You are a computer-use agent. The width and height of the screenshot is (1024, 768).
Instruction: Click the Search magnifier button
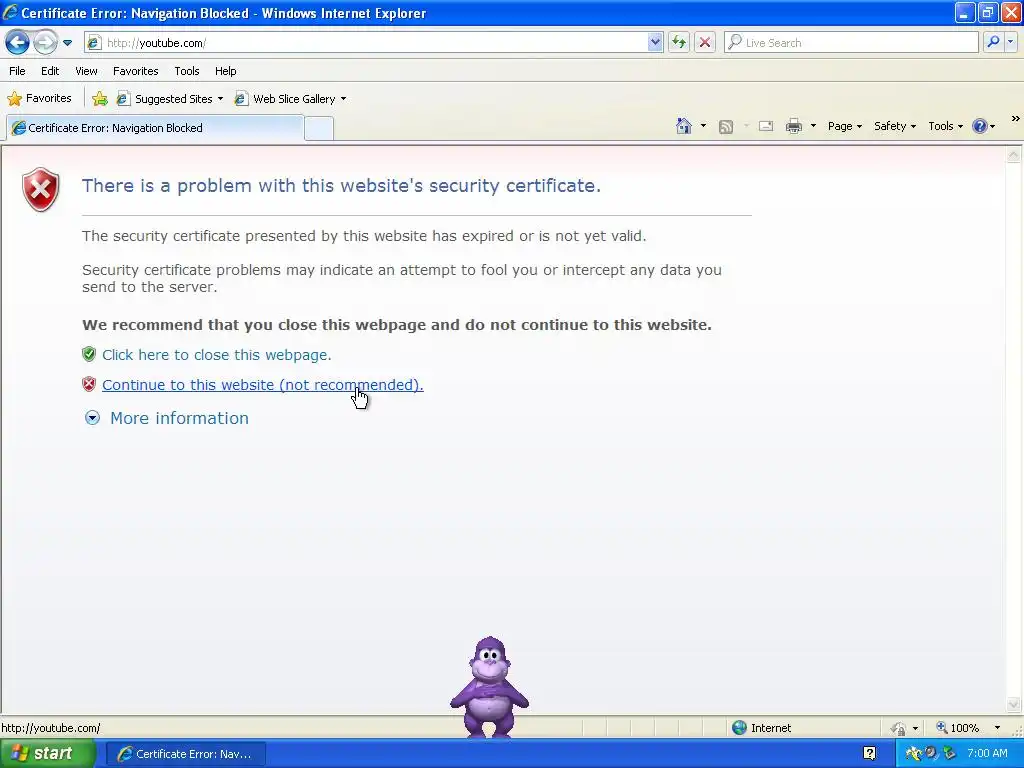point(993,42)
